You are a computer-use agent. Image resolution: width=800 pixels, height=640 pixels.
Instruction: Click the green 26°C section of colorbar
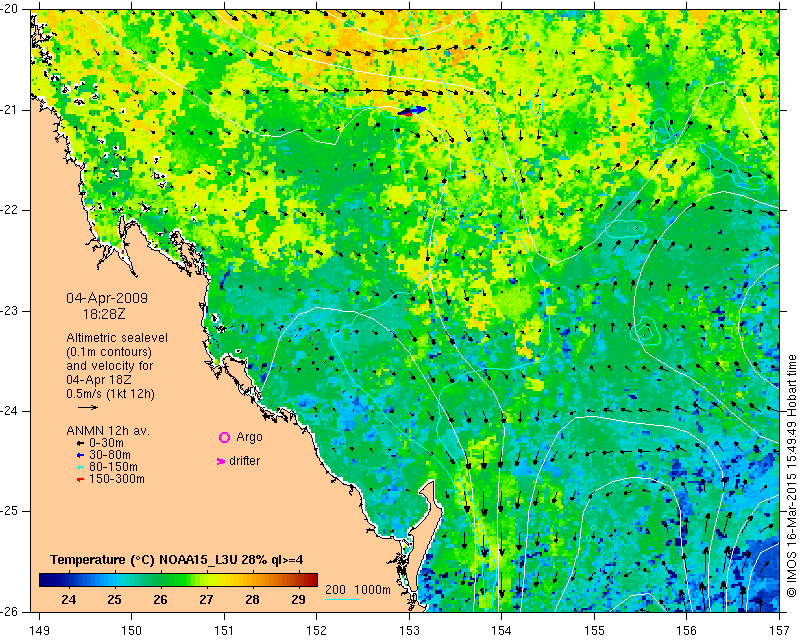160,580
